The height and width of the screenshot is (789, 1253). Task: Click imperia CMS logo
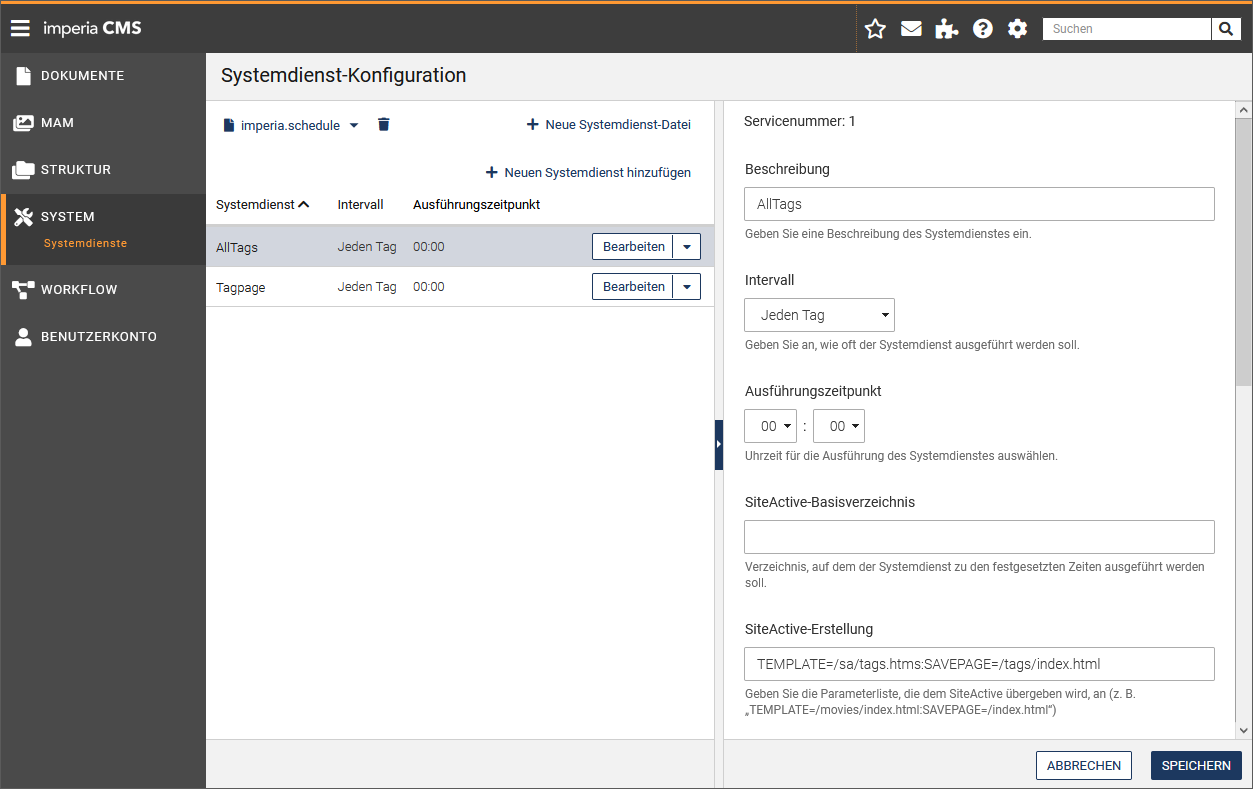[x=92, y=28]
